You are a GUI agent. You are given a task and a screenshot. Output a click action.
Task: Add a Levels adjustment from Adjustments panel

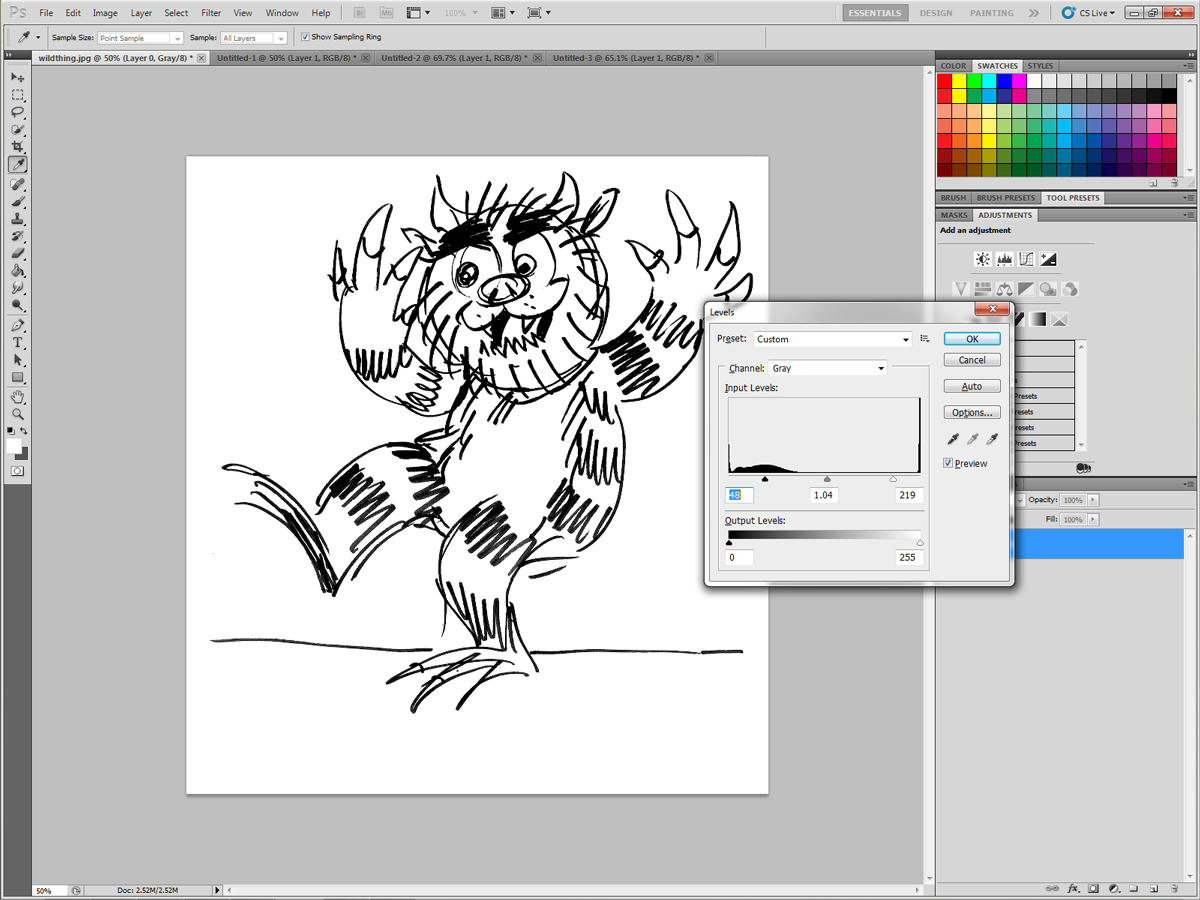pyautogui.click(x=1004, y=259)
